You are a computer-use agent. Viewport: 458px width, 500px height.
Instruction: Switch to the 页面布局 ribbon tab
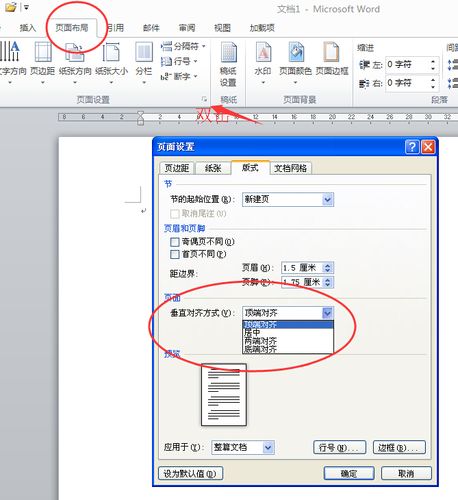72,28
